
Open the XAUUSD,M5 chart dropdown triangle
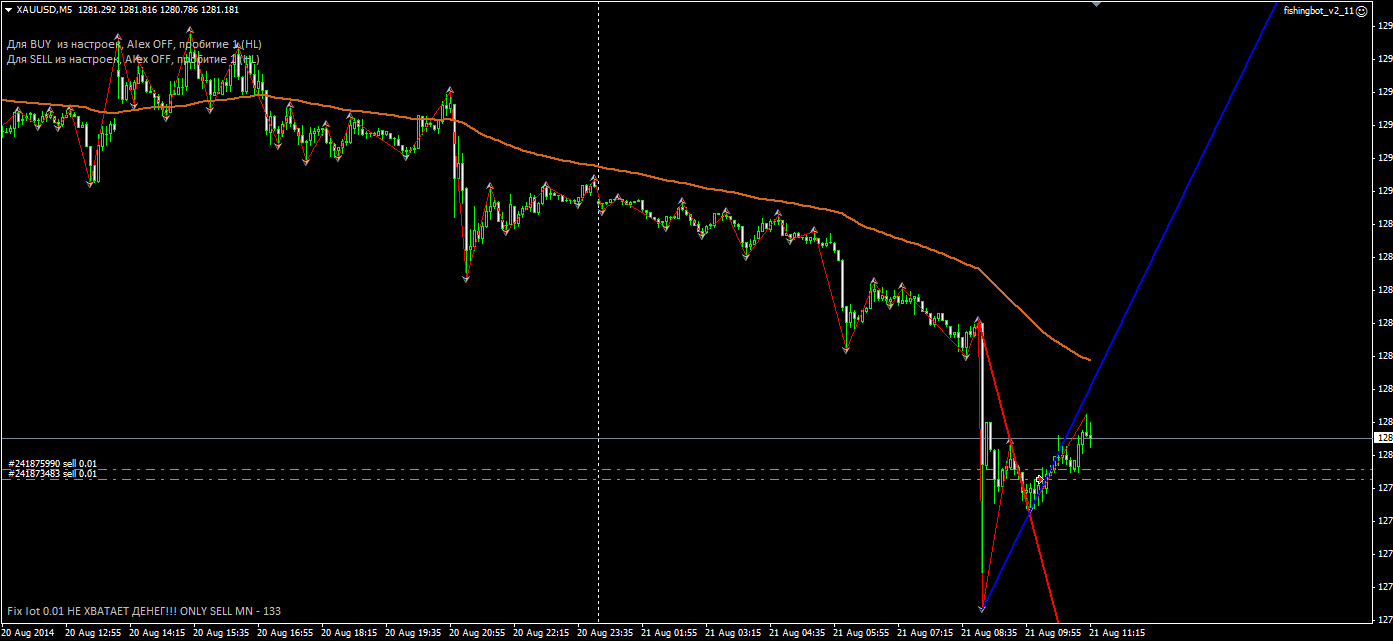pyautogui.click(x=8, y=9)
